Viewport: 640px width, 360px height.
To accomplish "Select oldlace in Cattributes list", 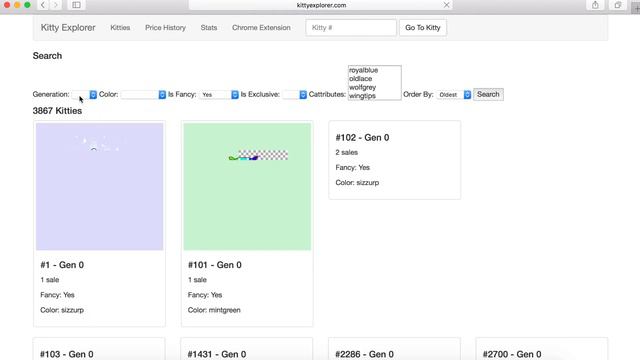I will pyautogui.click(x=360, y=78).
